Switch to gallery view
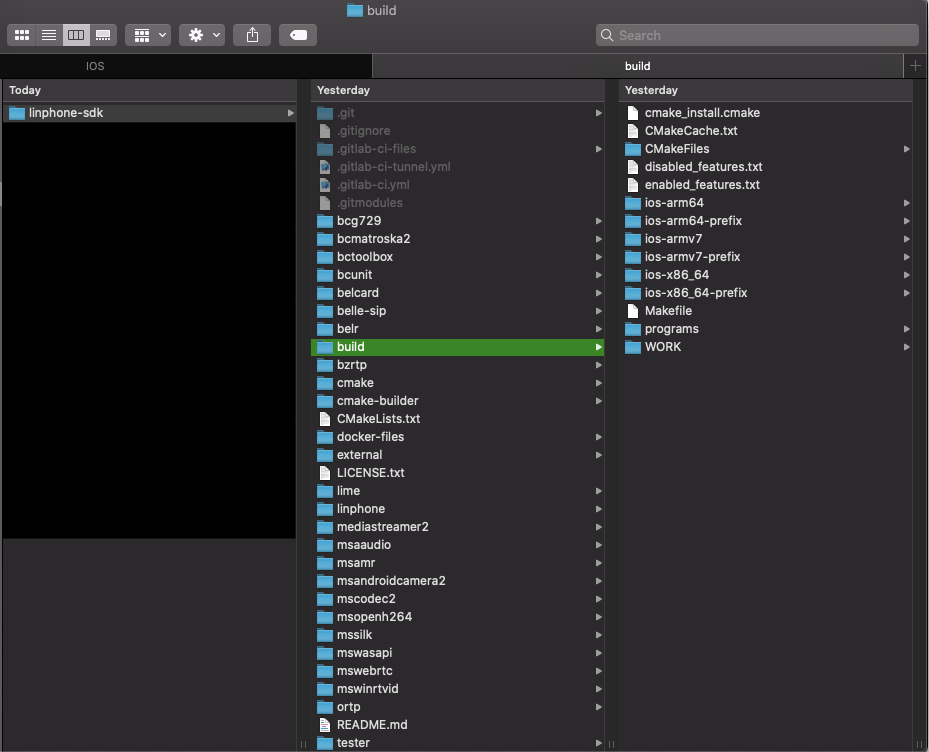Image resolution: width=929 pixels, height=752 pixels. pos(104,34)
